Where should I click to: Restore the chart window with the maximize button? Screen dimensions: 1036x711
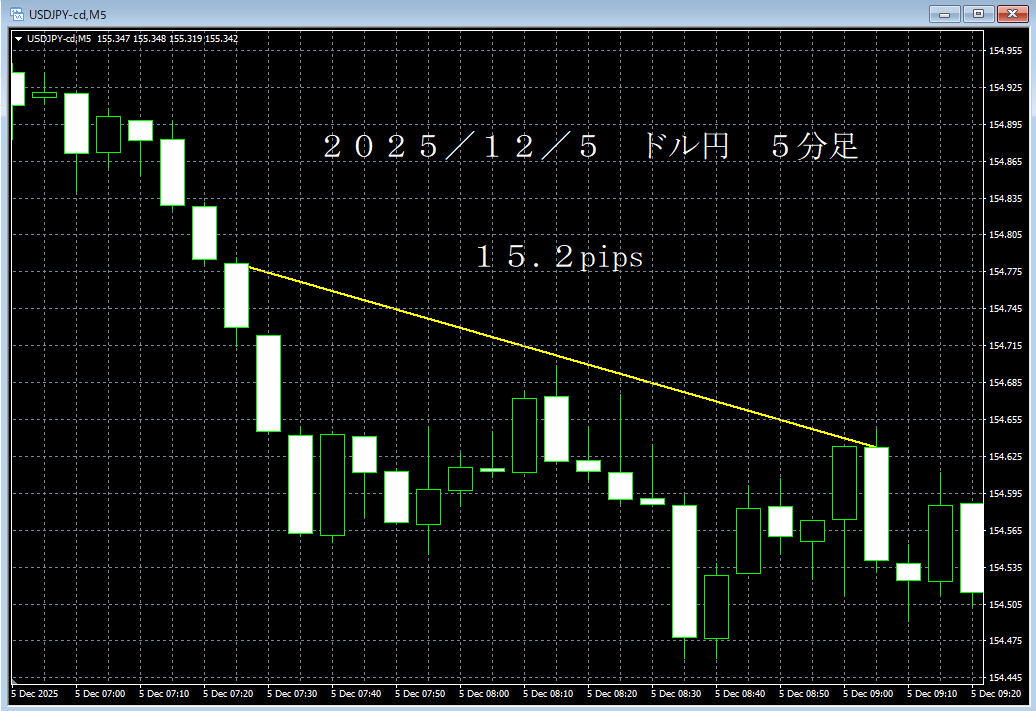coord(978,14)
